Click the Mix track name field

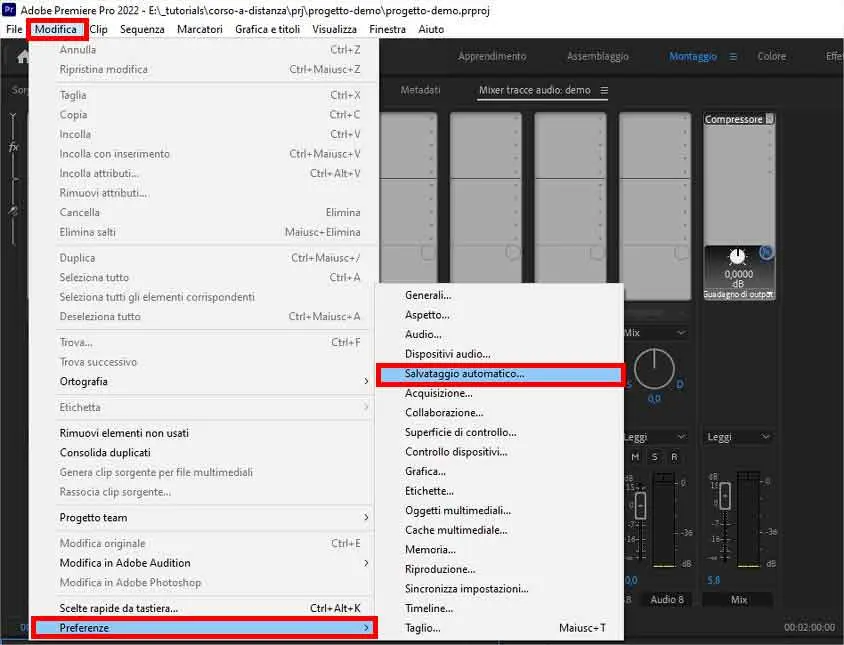pyautogui.click(x=738, y=599)
